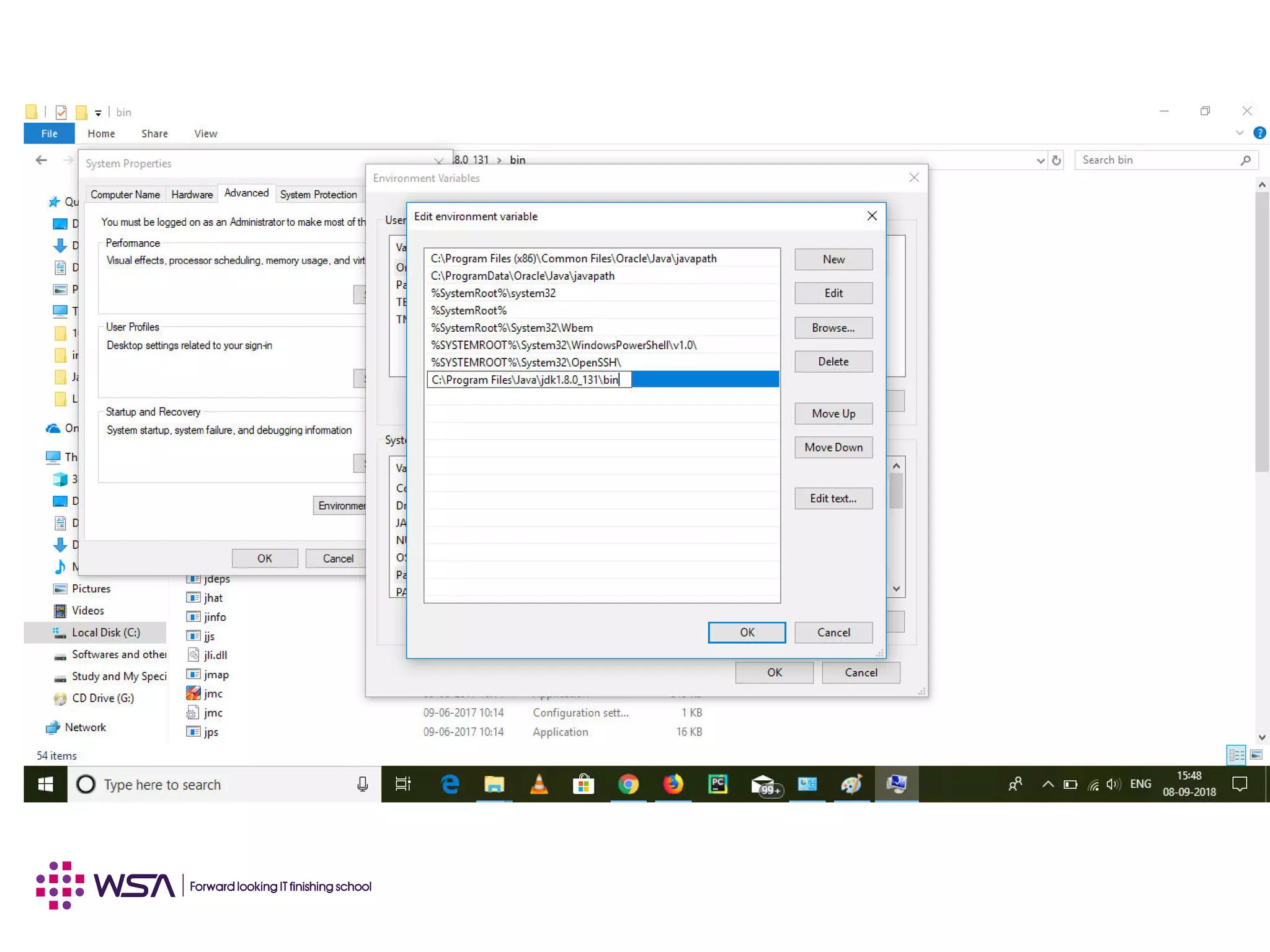Open Task View on the taskbar
The image size is (1270, 952).
point(403,784)
